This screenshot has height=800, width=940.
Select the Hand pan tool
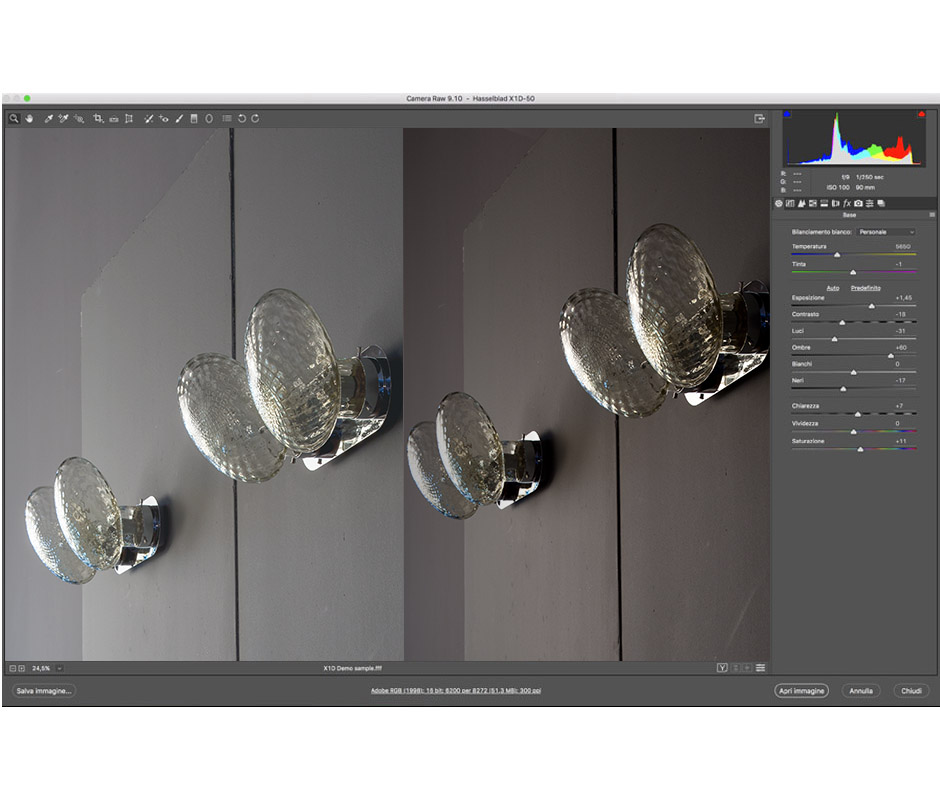pos(29,118)
